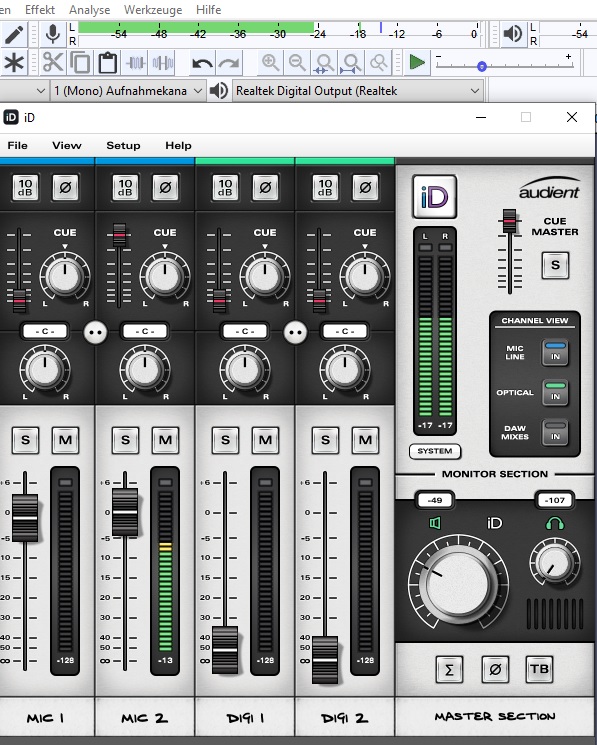Enable 10 dB boost on DIGI 1
This screenshot has height=745, width=597.
point(225,187)
